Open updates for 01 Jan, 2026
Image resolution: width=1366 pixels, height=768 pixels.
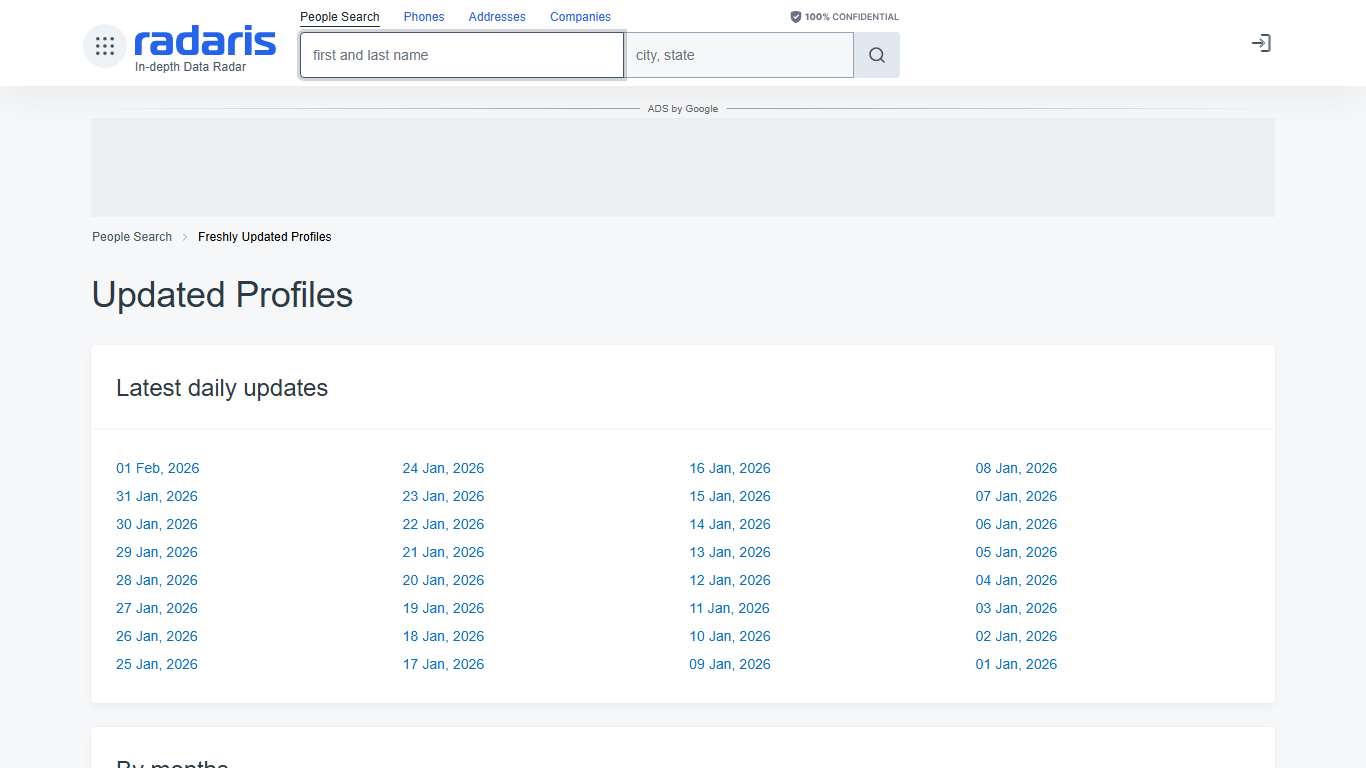click(x=1016, y=664)
